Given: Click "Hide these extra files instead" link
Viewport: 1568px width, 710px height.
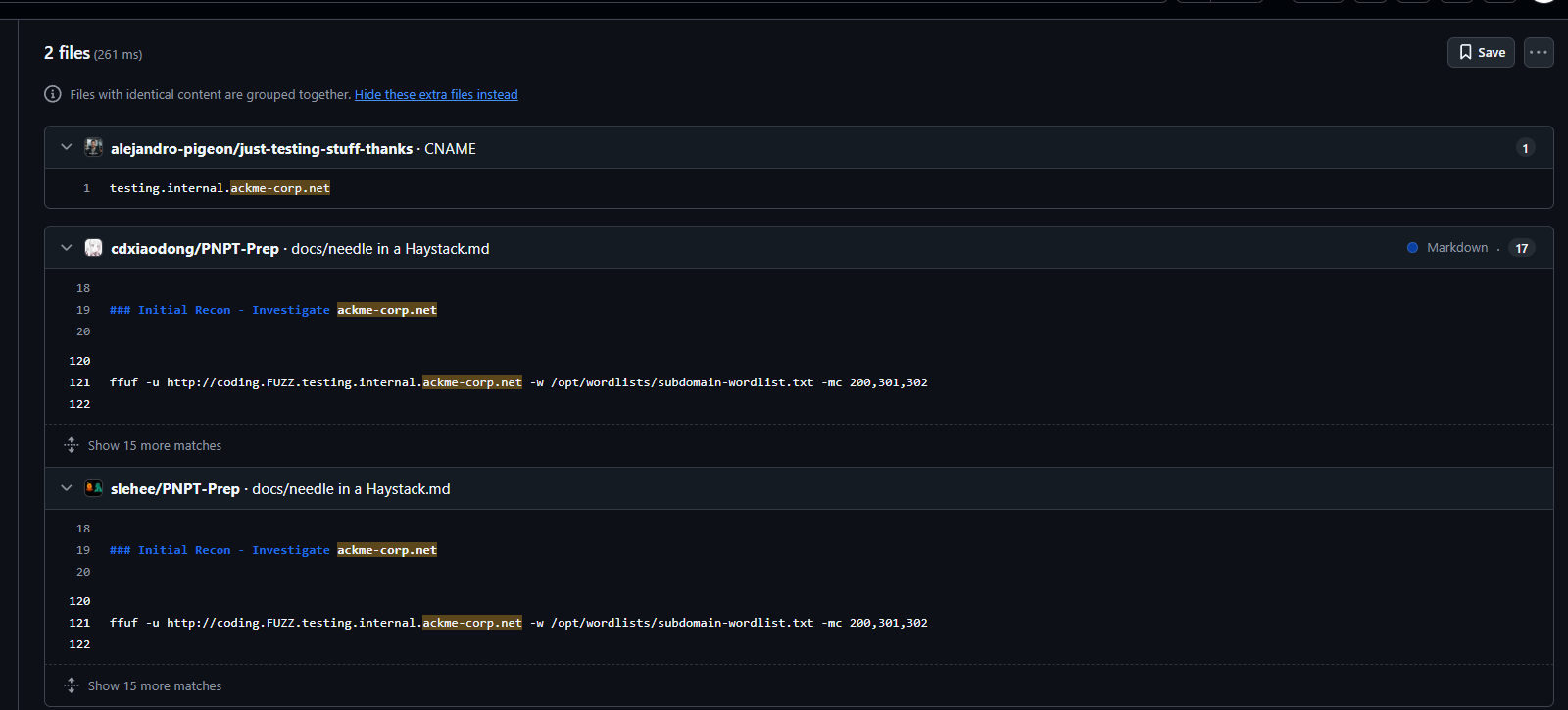Looking at the screenshot, I should [436, 95].
